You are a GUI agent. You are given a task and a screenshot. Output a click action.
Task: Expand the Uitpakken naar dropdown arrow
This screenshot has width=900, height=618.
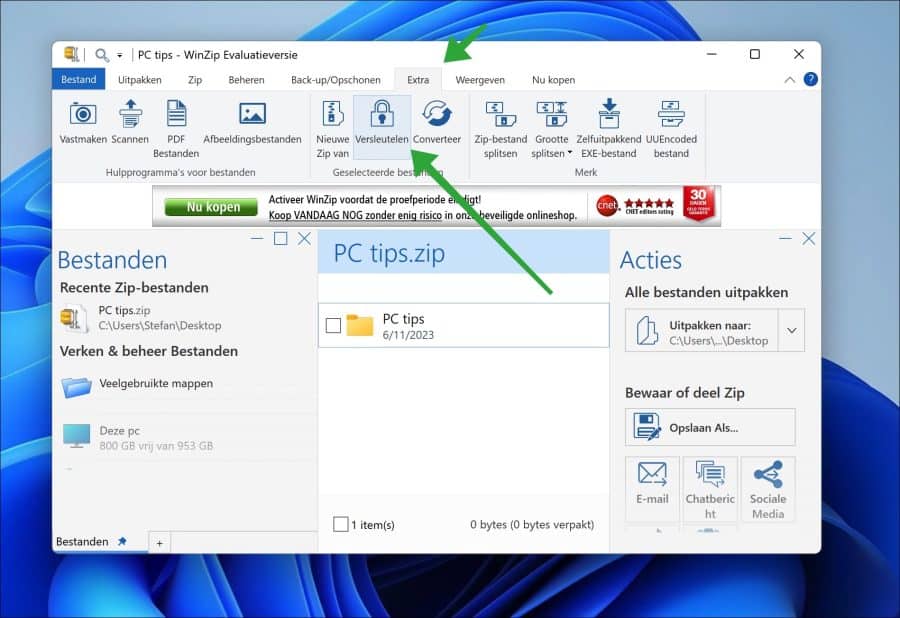792,331
